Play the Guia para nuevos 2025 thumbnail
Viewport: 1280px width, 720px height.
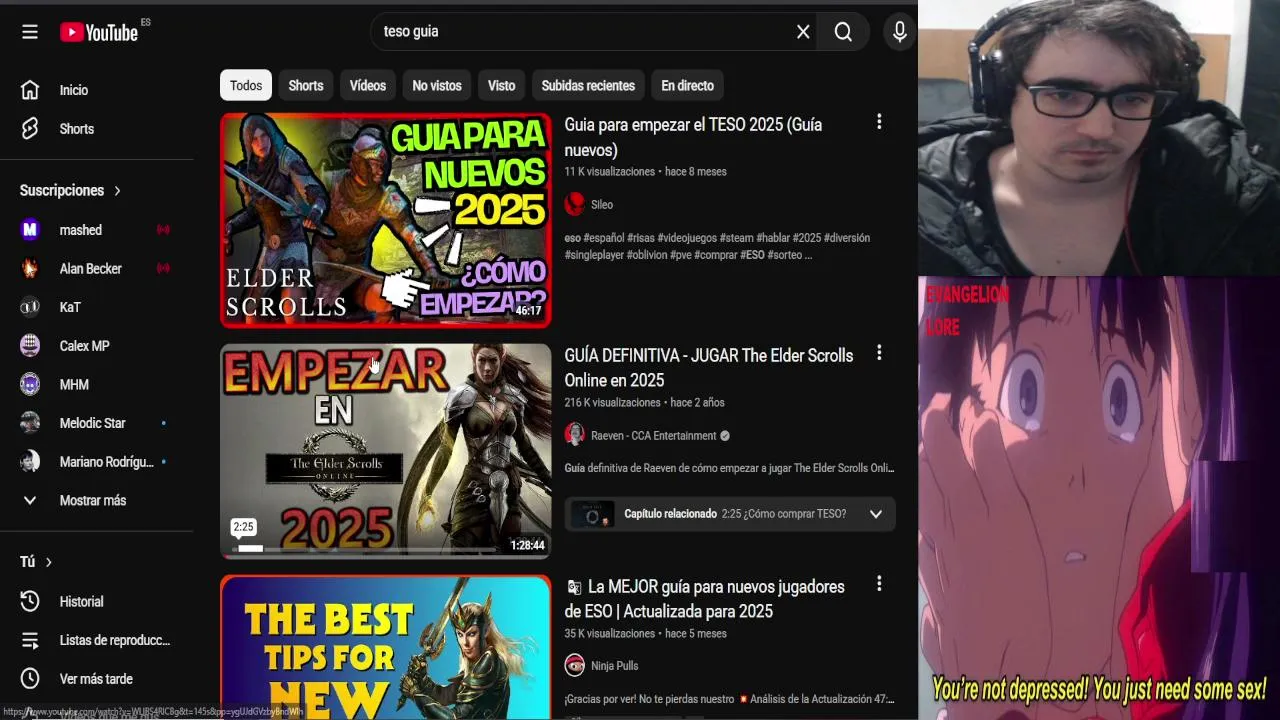tap(386, 220)
